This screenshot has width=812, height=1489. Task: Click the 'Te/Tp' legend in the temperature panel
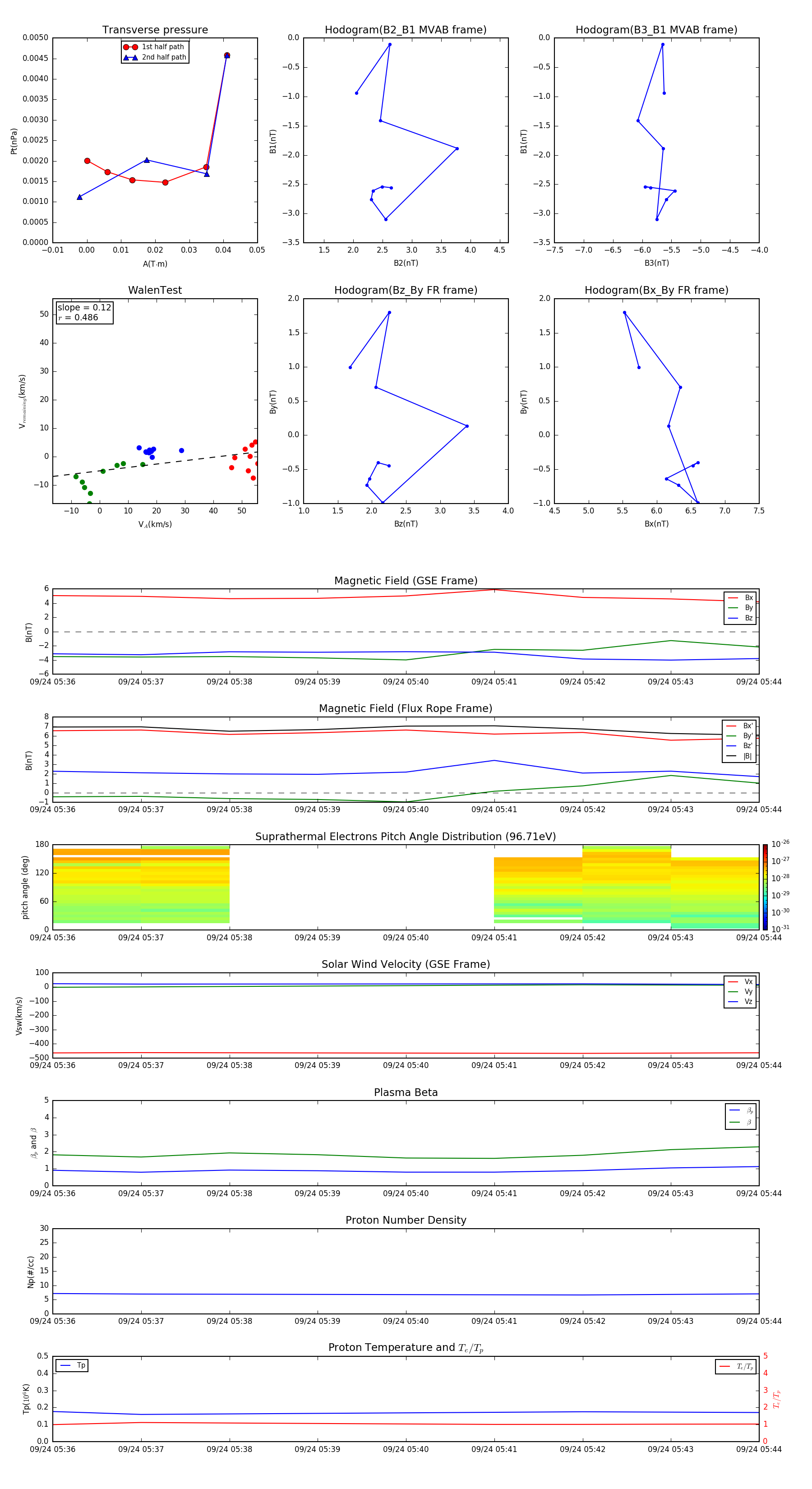(736, 1366)
